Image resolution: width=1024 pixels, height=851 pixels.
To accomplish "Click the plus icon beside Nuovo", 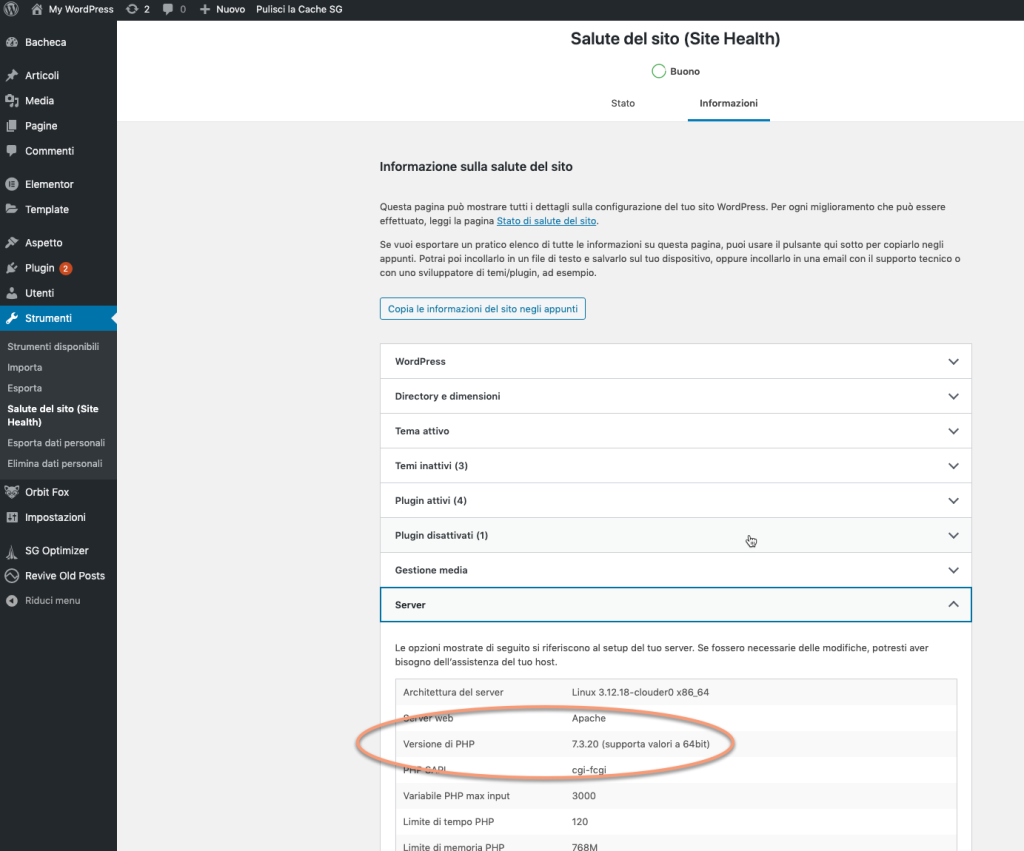I will pos(204,9).
